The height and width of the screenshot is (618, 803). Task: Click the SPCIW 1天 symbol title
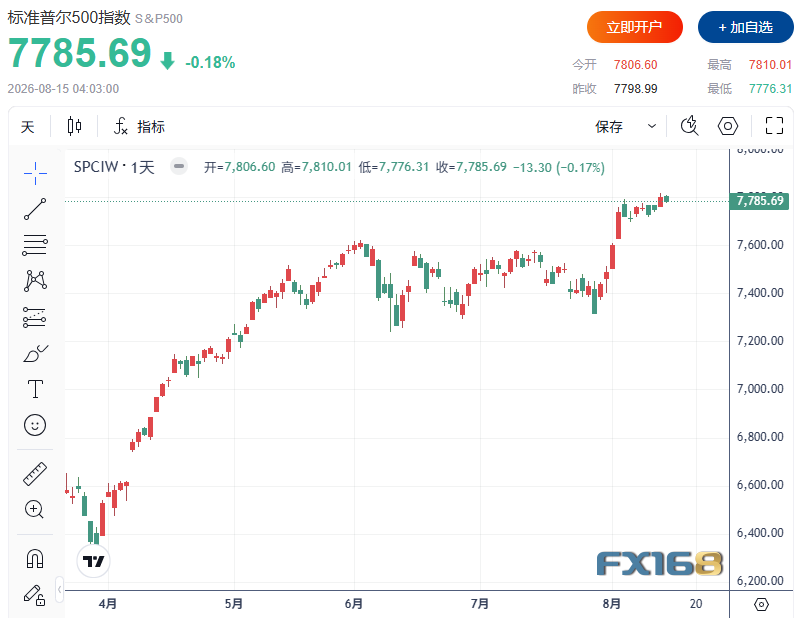pyautogui.click(x=114, y=167)
